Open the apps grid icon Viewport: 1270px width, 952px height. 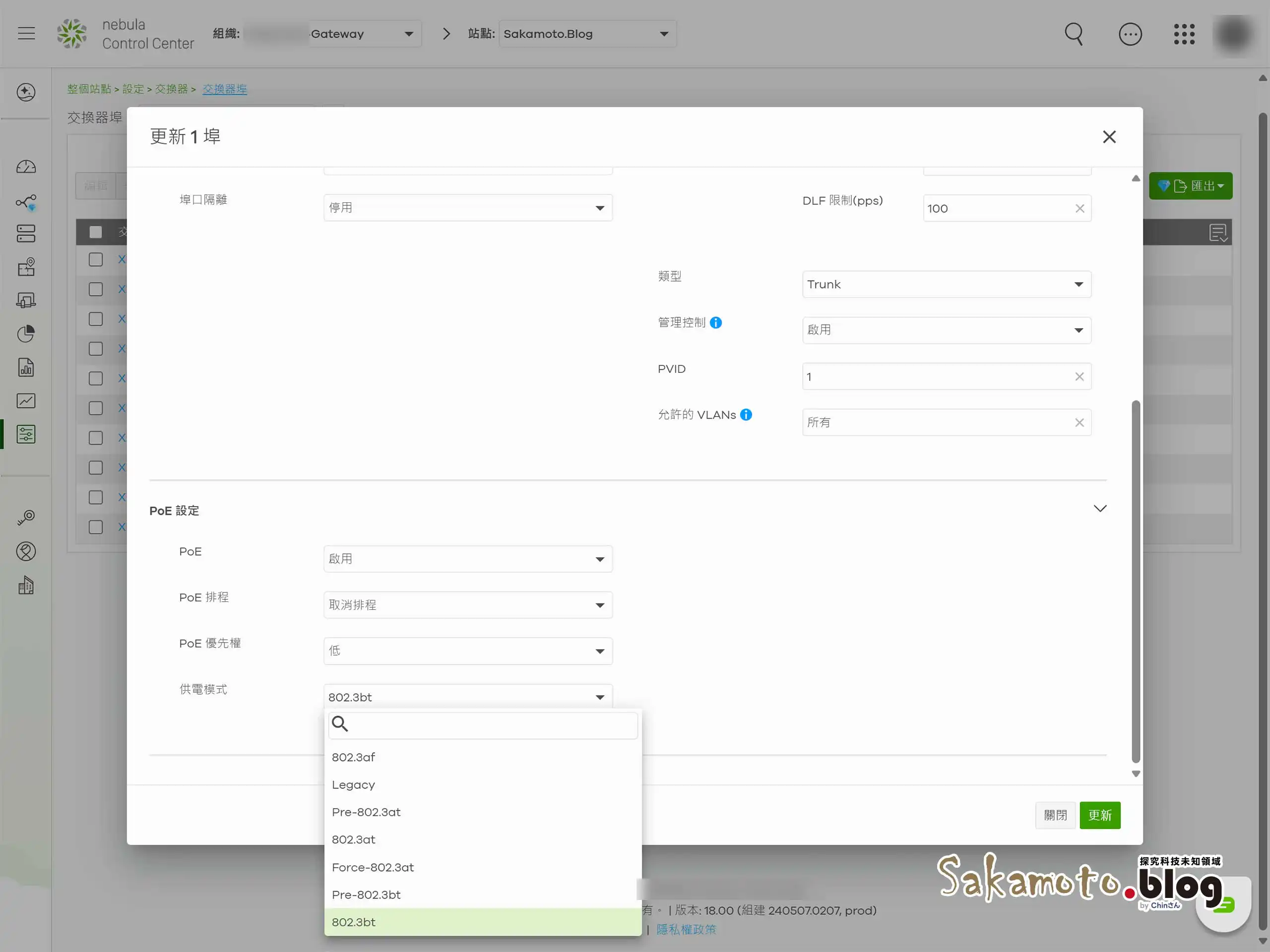pyautogui.click(x=1184, y=34)
